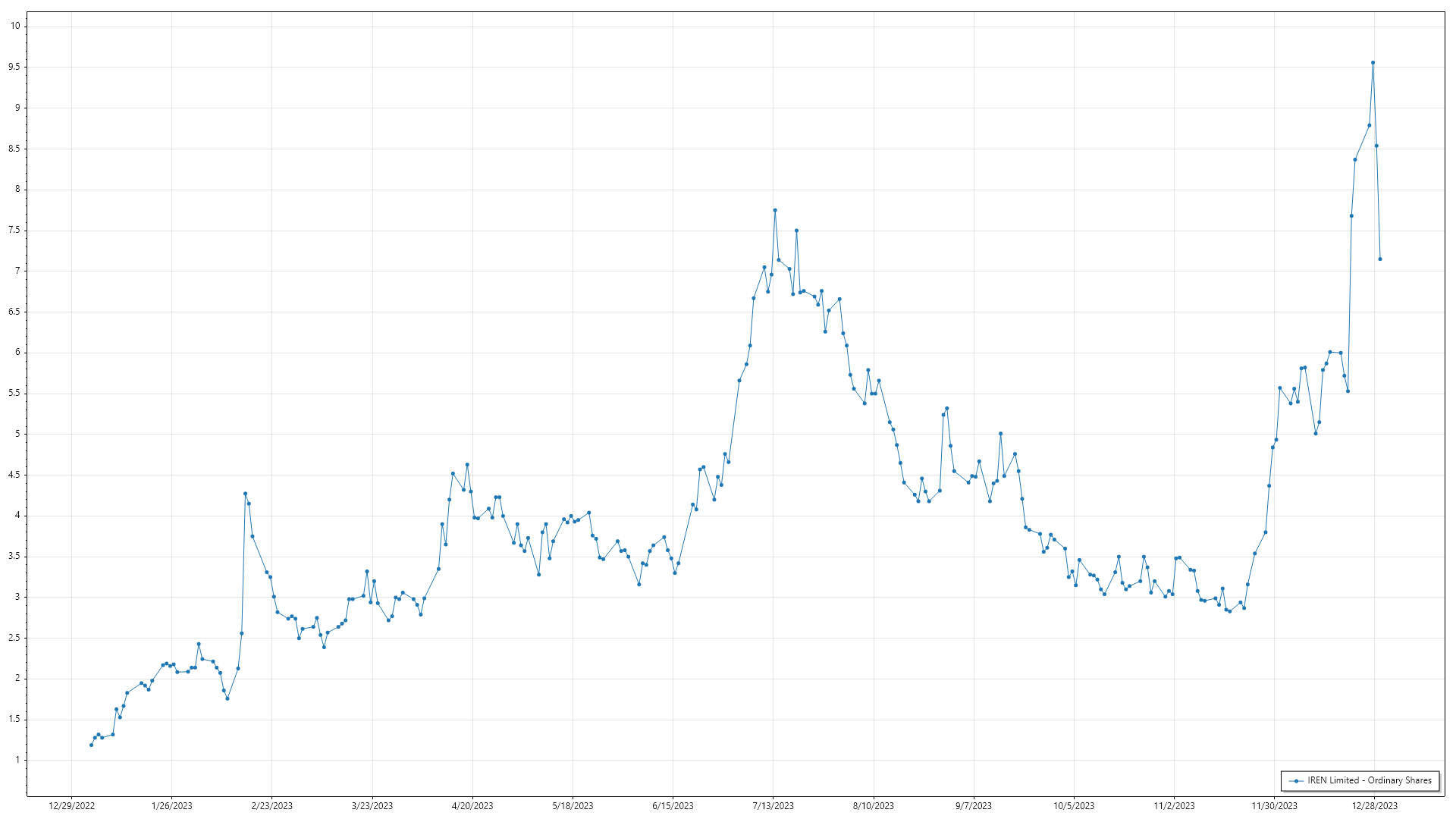Click the 6/15/2023 x-axis date label
Image resolution: width=1456 pixels, height=819 pixels.
pyautogui.click(x=673, y=806)
